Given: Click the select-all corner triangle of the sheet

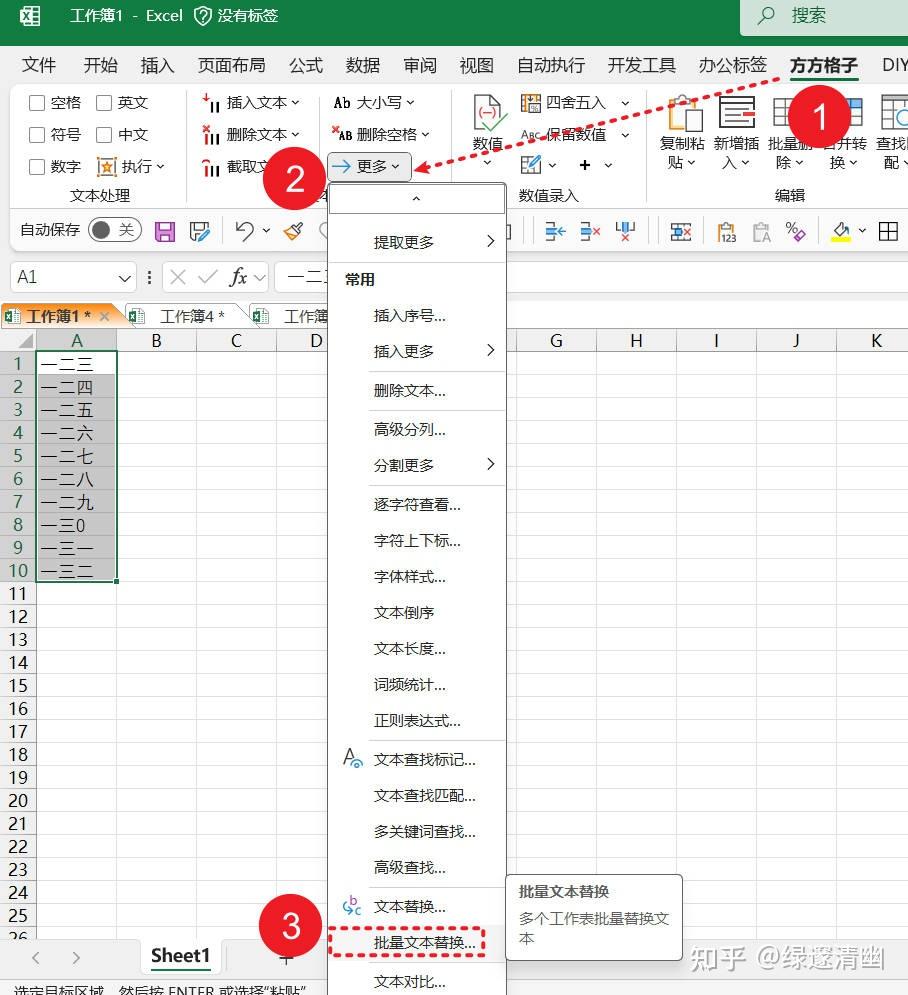Looking at the screenshot, I should coord(26,341).
